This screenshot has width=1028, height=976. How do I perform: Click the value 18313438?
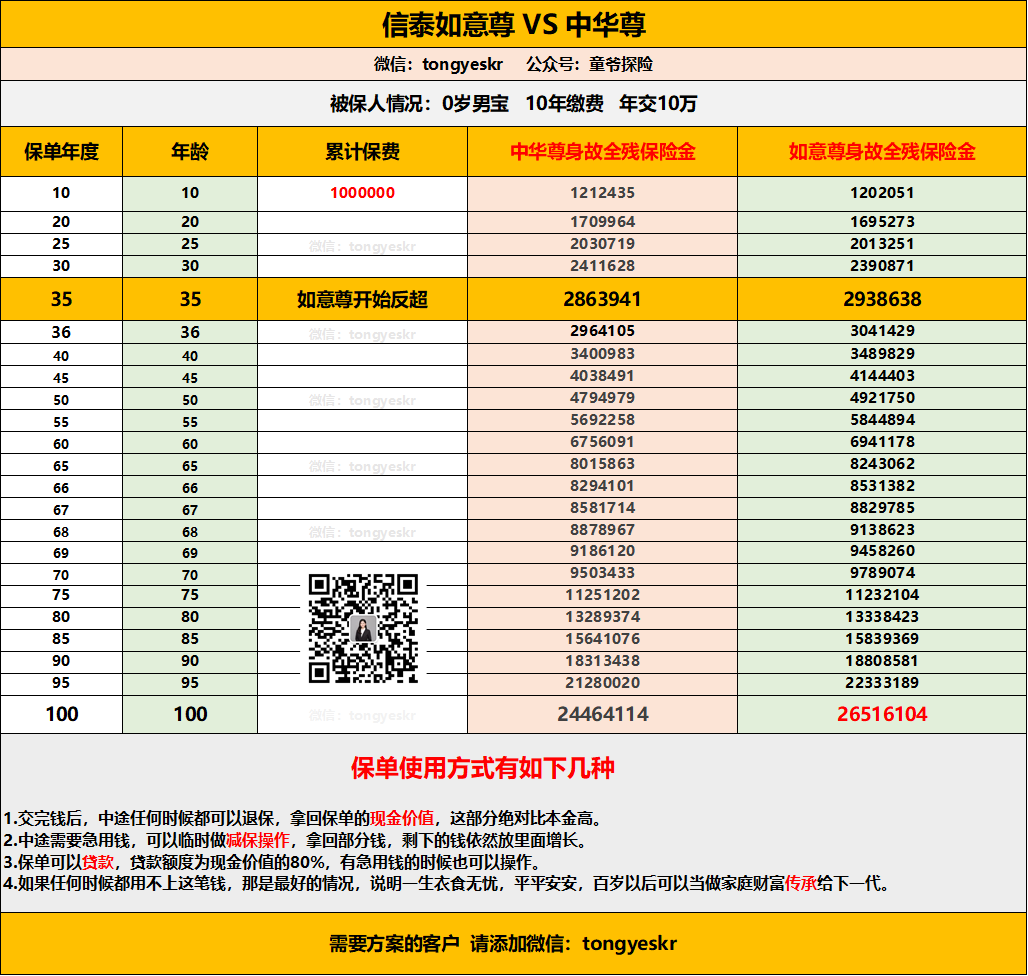[x=603, y=661]
